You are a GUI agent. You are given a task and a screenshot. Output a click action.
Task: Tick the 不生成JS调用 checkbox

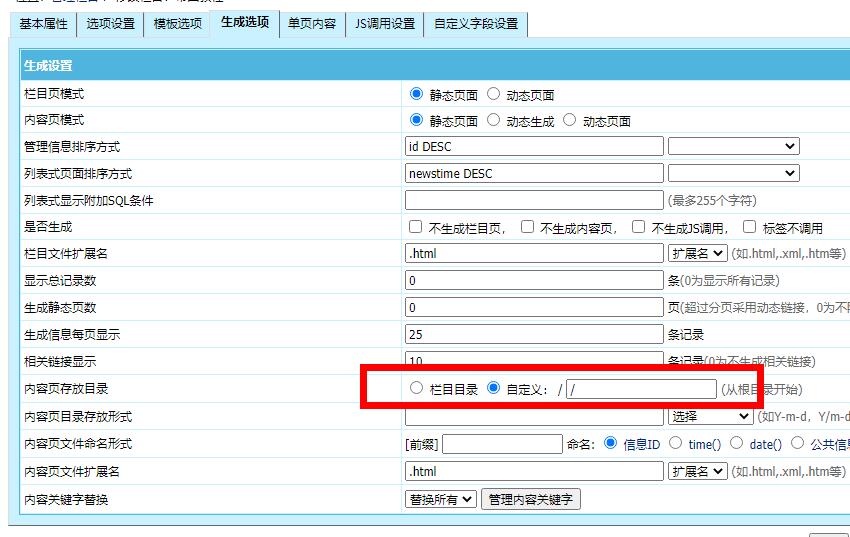tap(639, 227)
